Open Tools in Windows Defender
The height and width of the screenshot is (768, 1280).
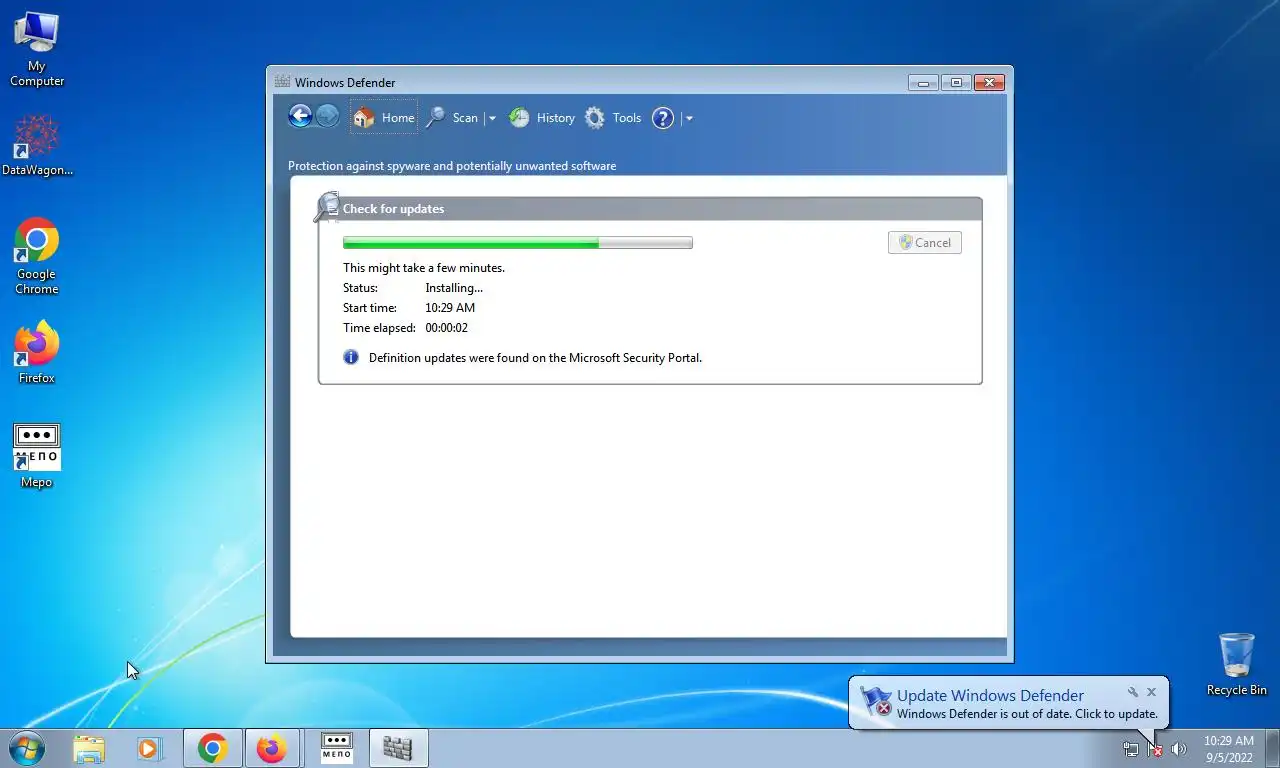coord(613,118)
